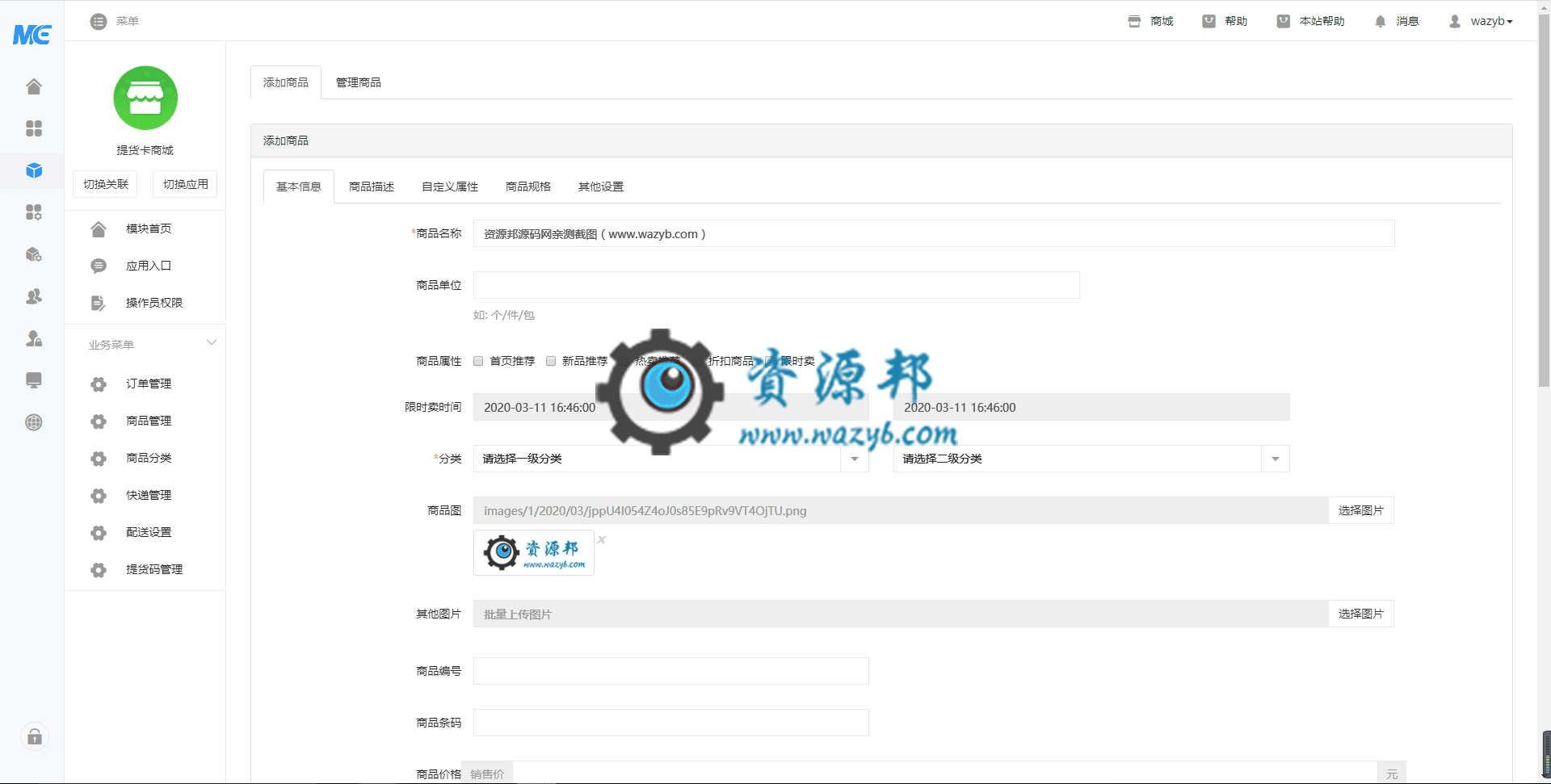Open 商城 in top bar
The image size is (1551, 784).
click(x=1150, y=21)
